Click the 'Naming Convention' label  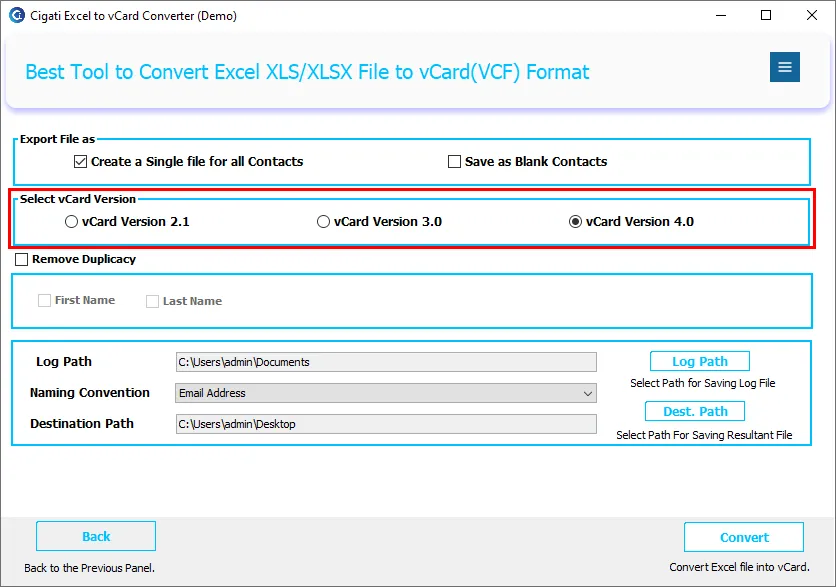tap(90, 393)
